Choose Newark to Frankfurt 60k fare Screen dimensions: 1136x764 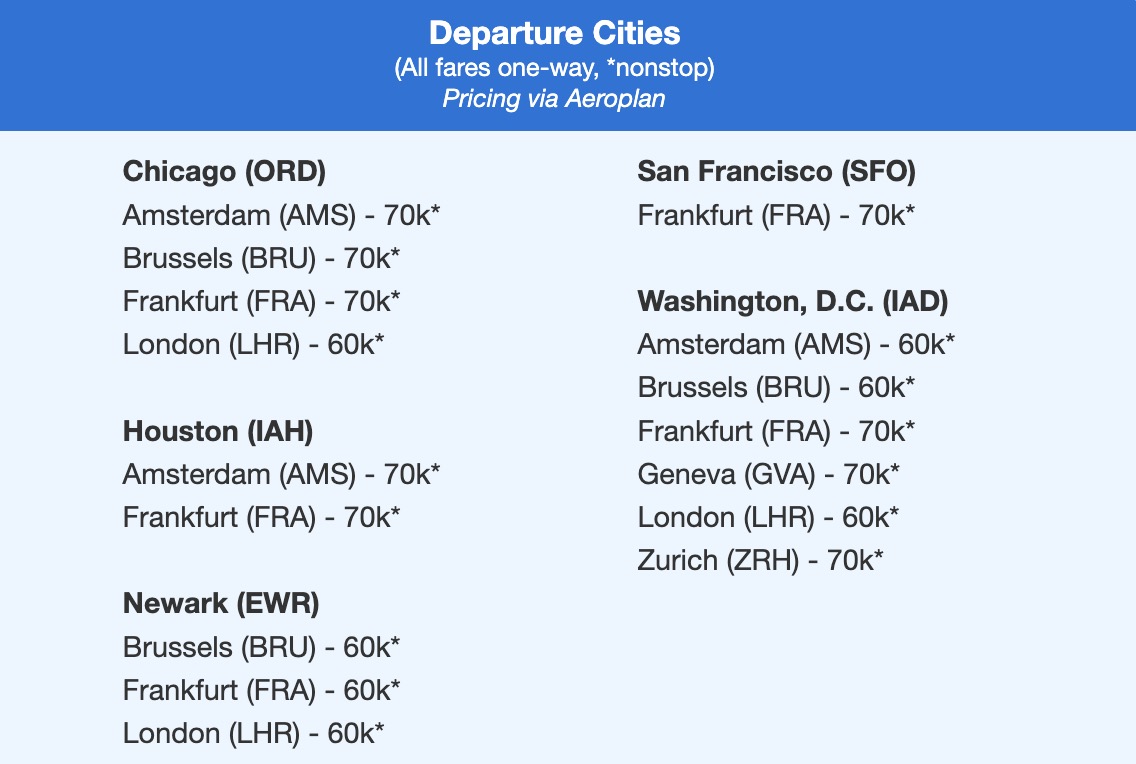point(261,690)
